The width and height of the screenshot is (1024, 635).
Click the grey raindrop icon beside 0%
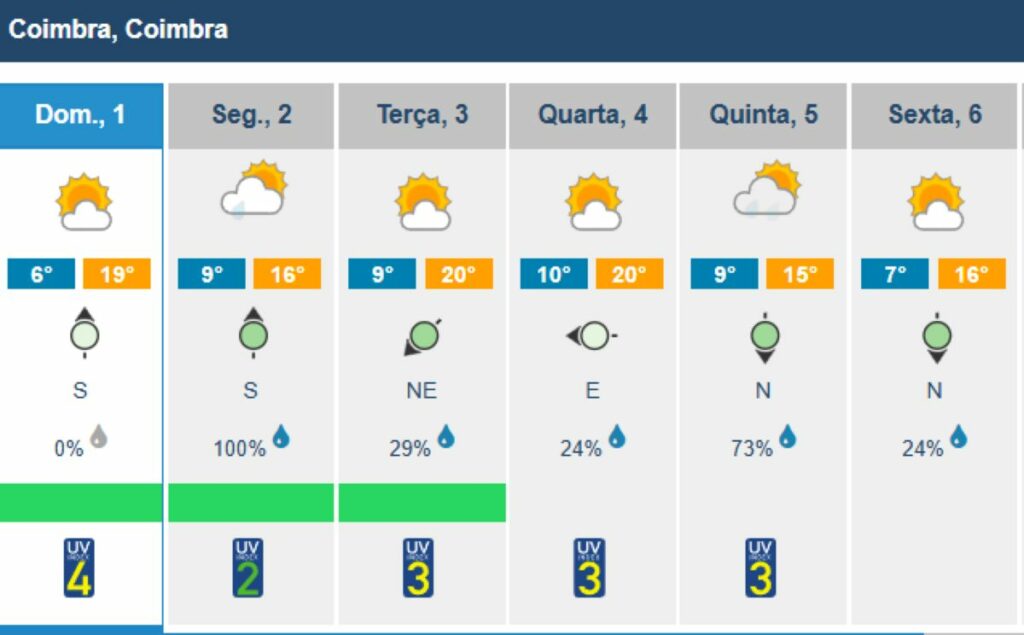[x=98, y=437]
